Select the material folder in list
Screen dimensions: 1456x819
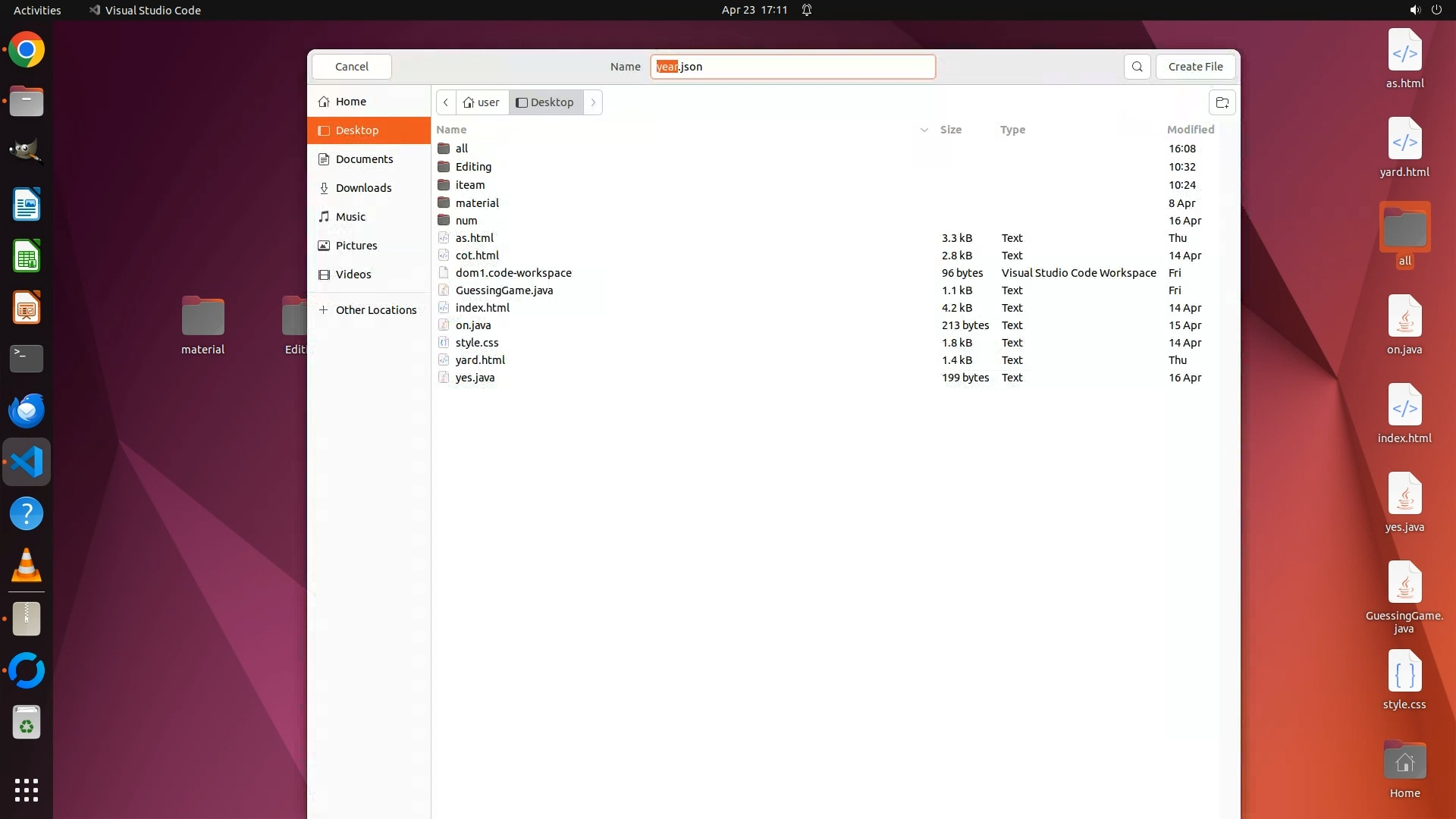tap(476, 202)
